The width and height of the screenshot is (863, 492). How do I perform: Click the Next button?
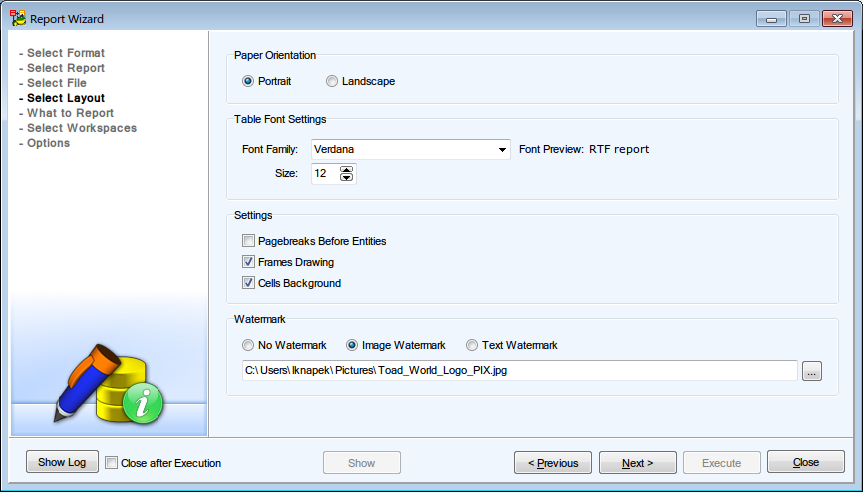(x=637, y=463)
